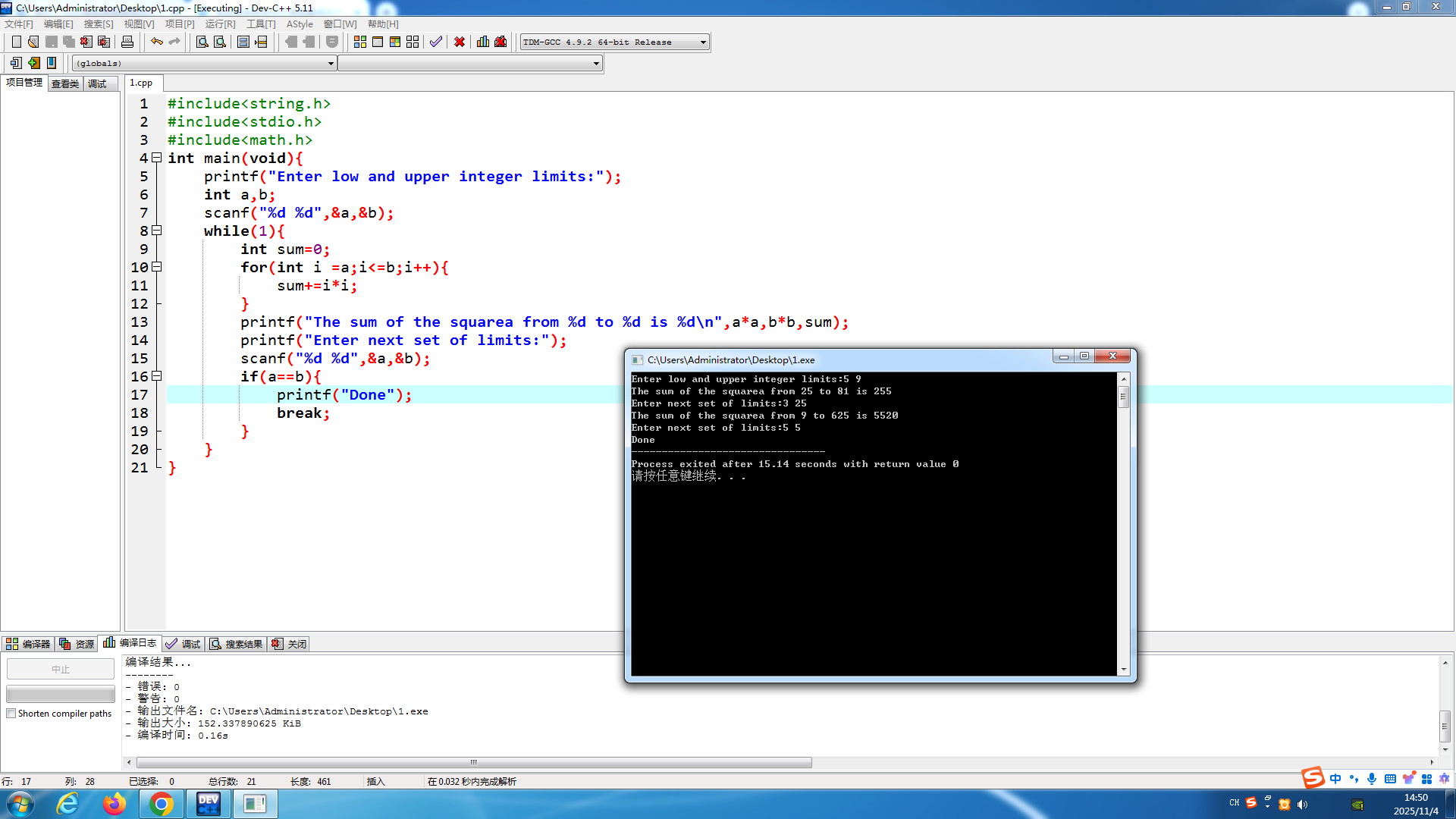This screenshot has height=819, width=1456.
Task: Expand the empty function list dropdown
Action: click(596, 64)
